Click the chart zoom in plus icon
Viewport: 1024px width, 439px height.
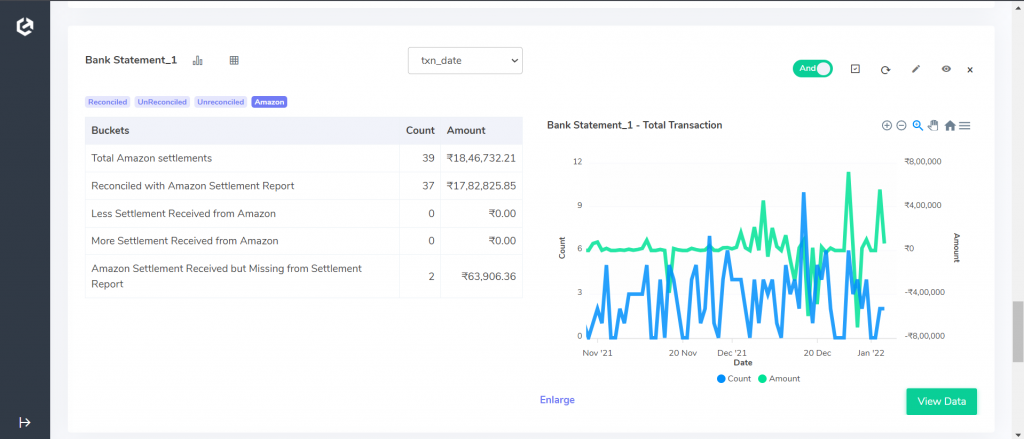click(x=887, y=125)
